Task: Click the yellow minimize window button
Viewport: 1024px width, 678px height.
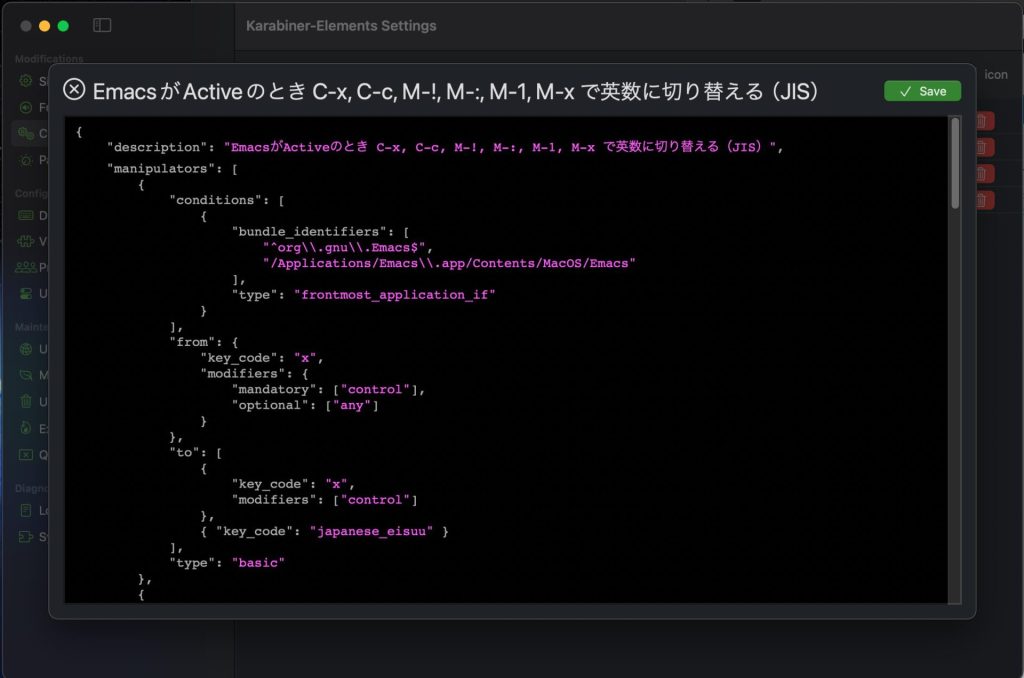Action: (x=44, y=26)
